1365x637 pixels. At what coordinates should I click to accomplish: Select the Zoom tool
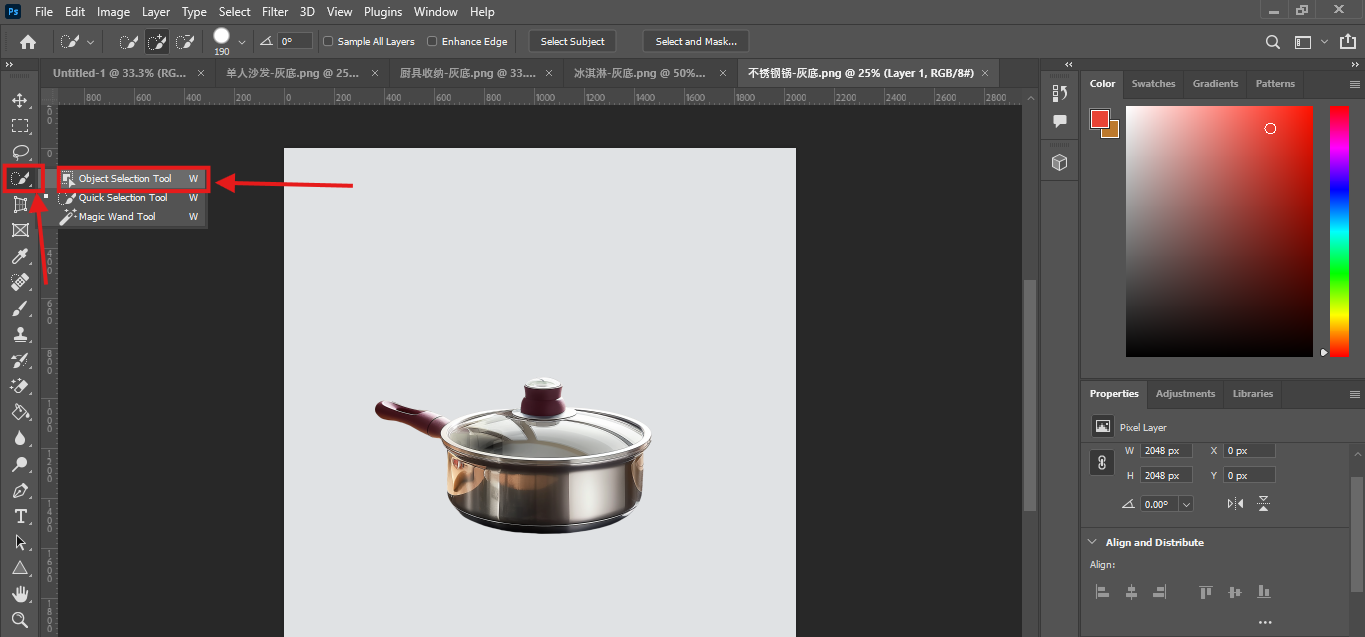coord(20,620)
